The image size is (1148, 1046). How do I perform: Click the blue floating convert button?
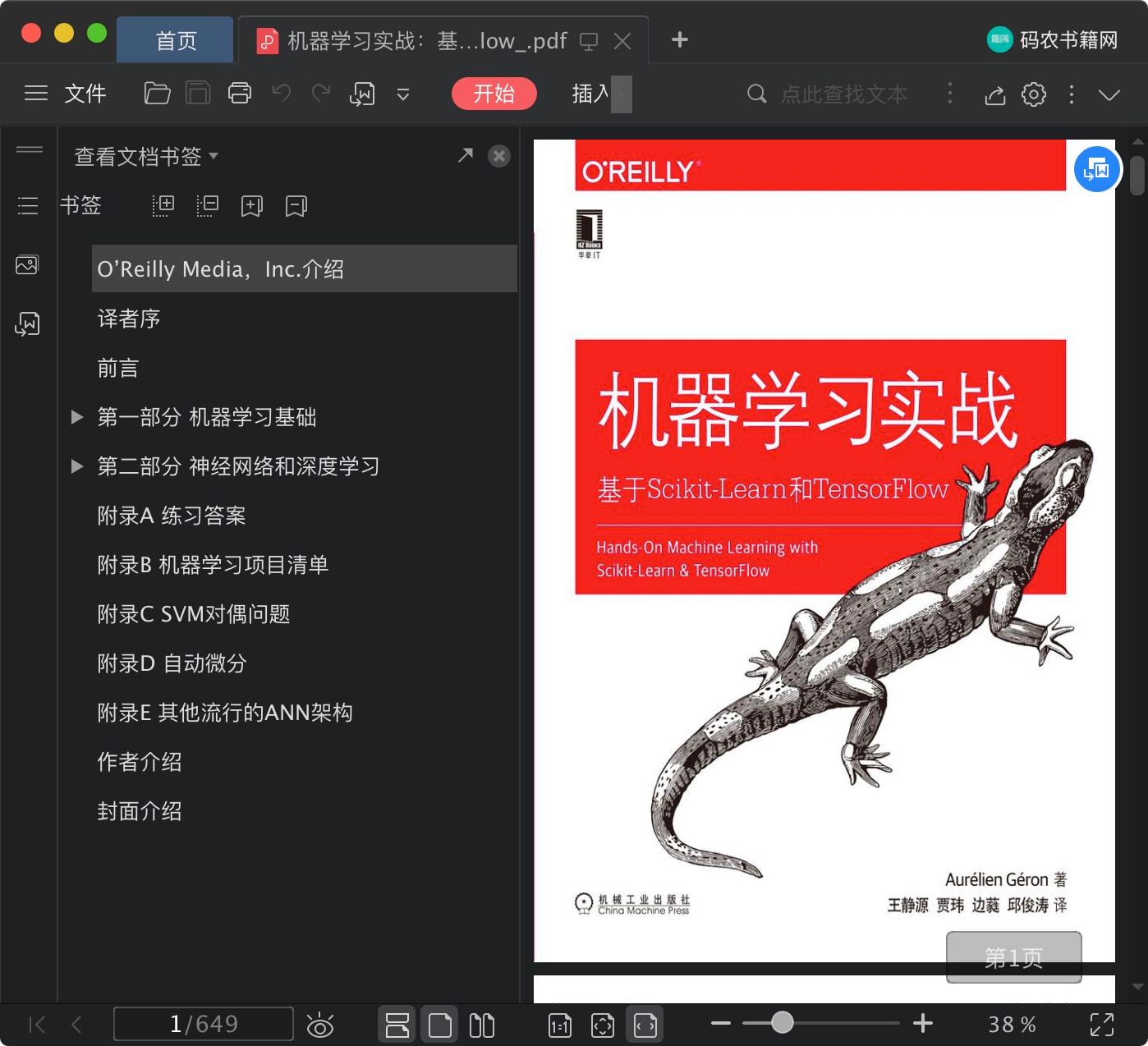[1097, 169]
